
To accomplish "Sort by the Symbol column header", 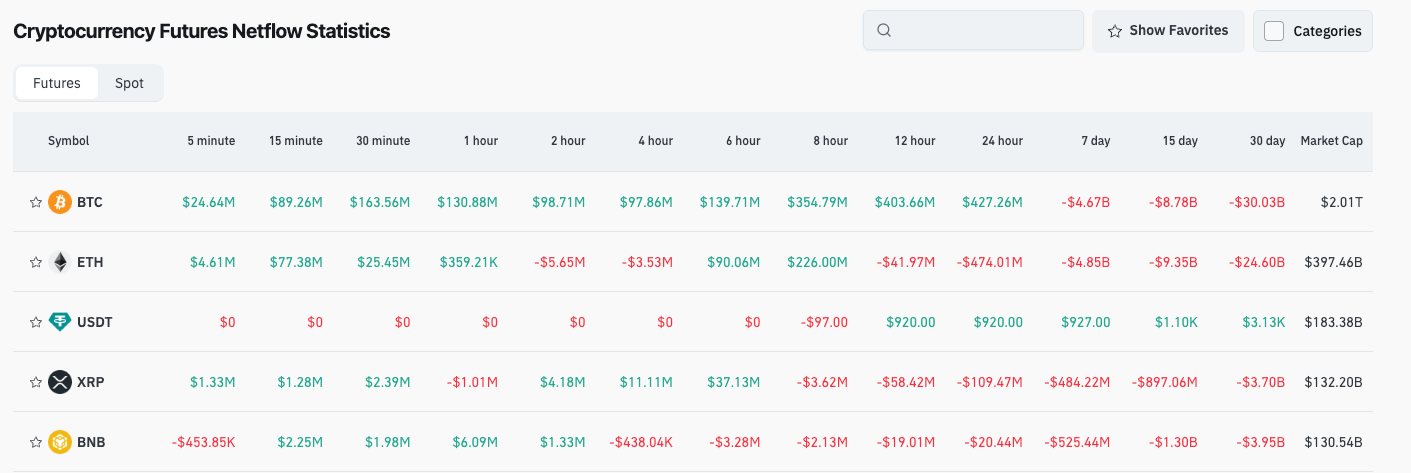I will click(68, 141).
